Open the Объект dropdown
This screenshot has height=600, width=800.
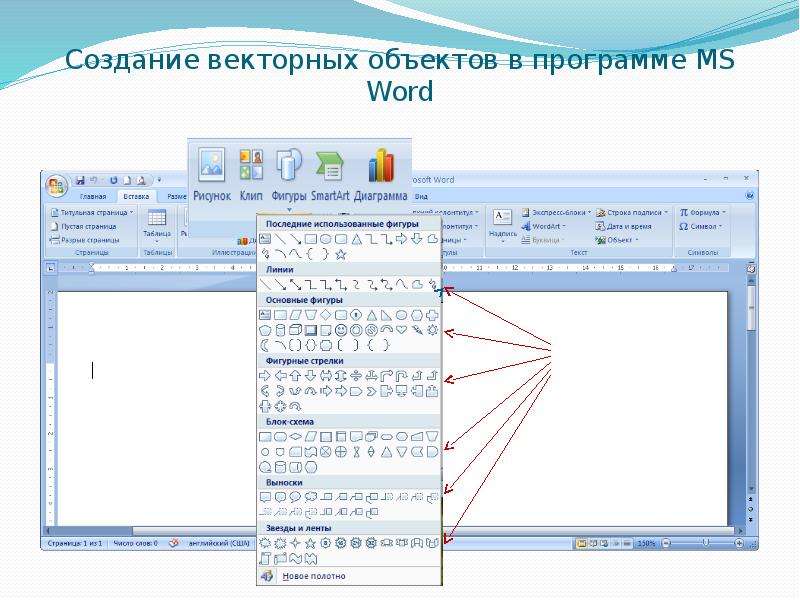click(x=617, y=240)
